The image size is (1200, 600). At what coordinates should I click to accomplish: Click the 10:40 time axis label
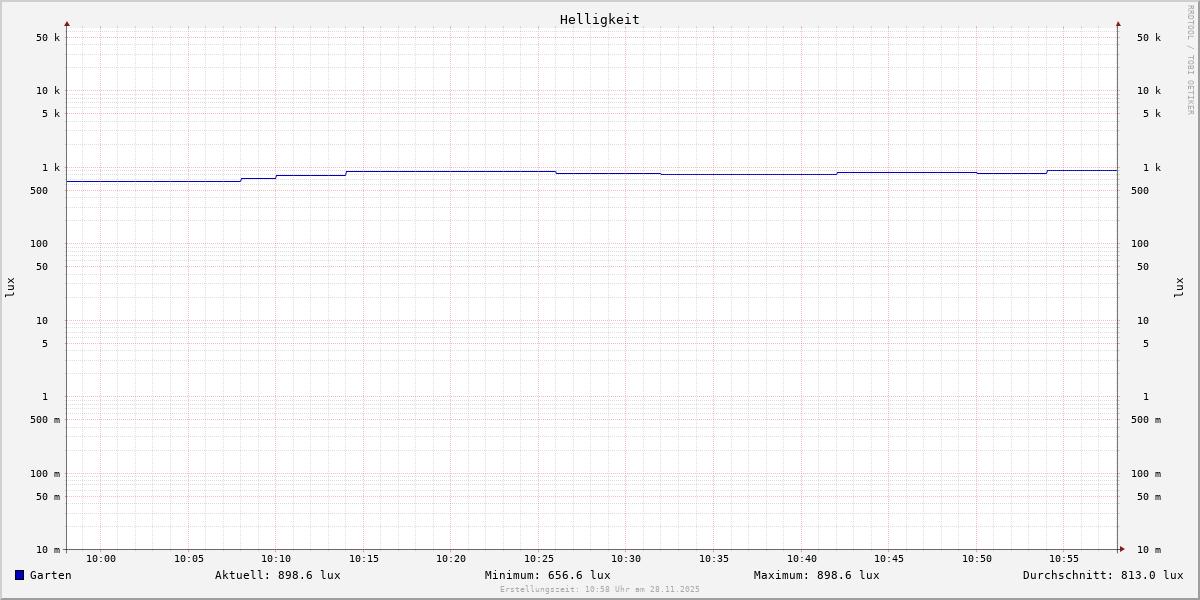click(x=802, y=559)
